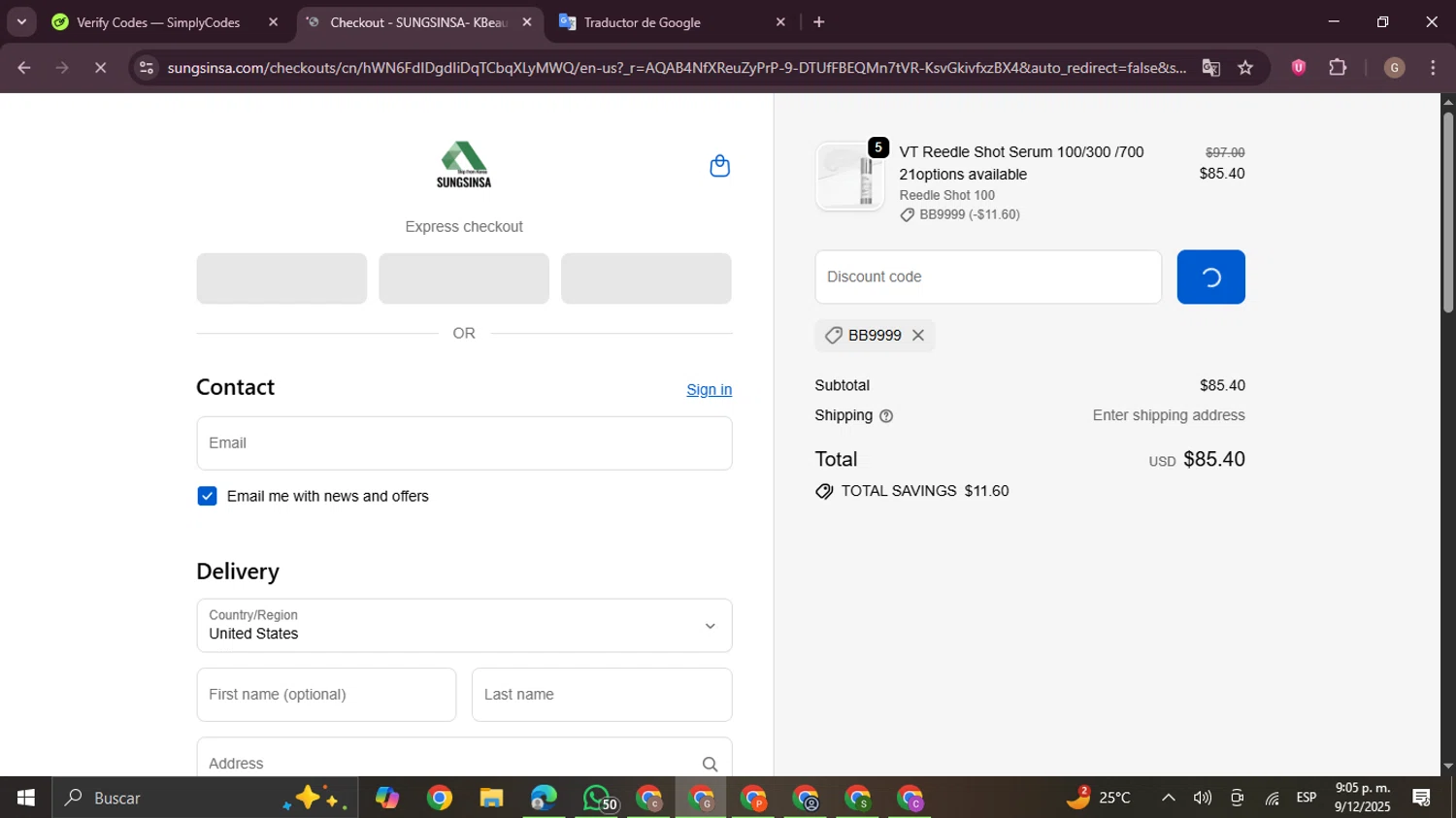
Task: Open a new browser tab
Action: pyautogui.click(x=818, y=22)
